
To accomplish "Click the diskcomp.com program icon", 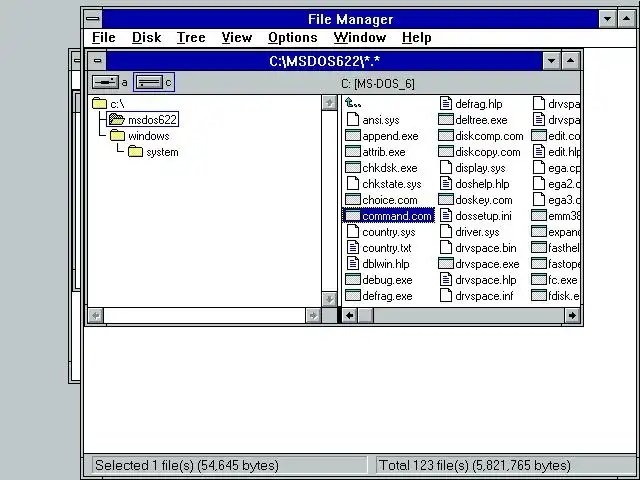I will click(446, 135).
